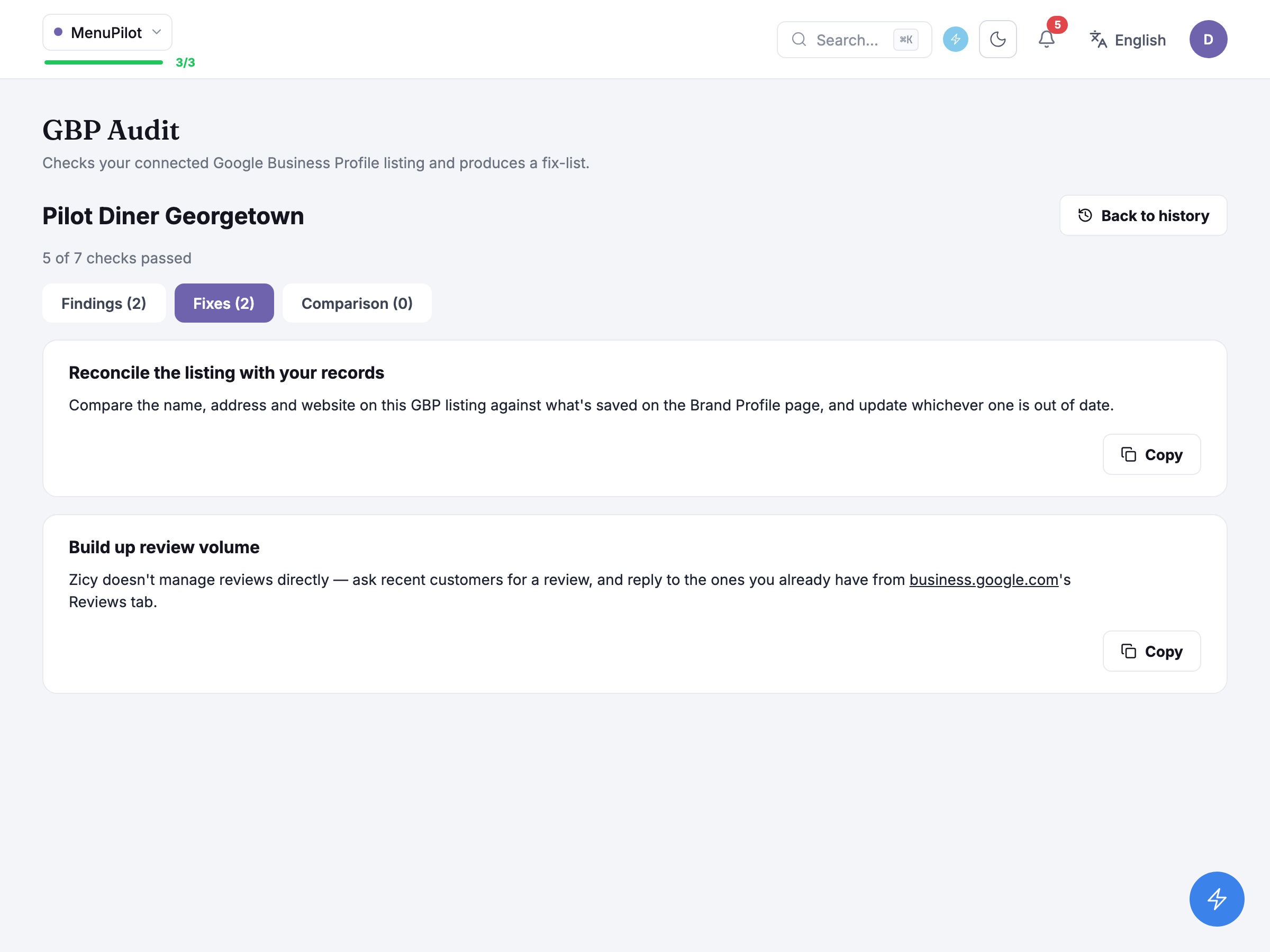Click the floating blue lightning assistant button

point(1217,899)
